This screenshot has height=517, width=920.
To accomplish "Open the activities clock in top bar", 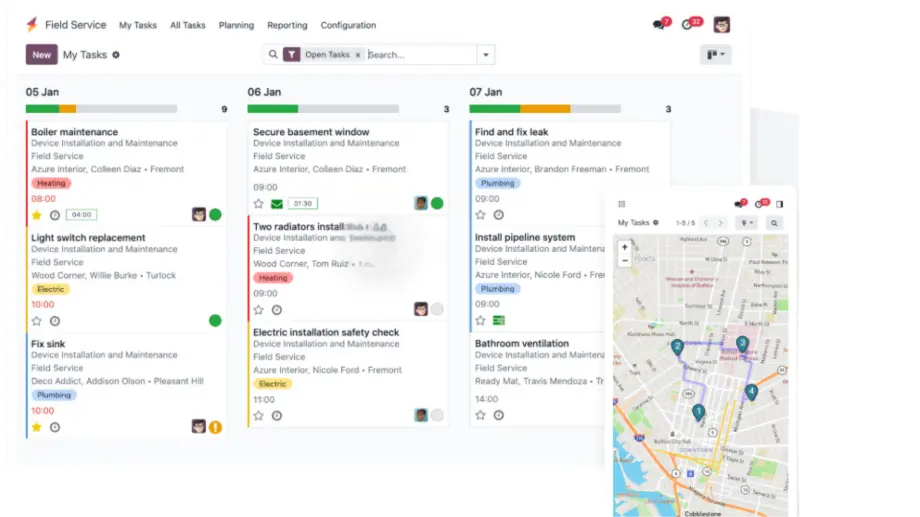I will tap(688, 25).
